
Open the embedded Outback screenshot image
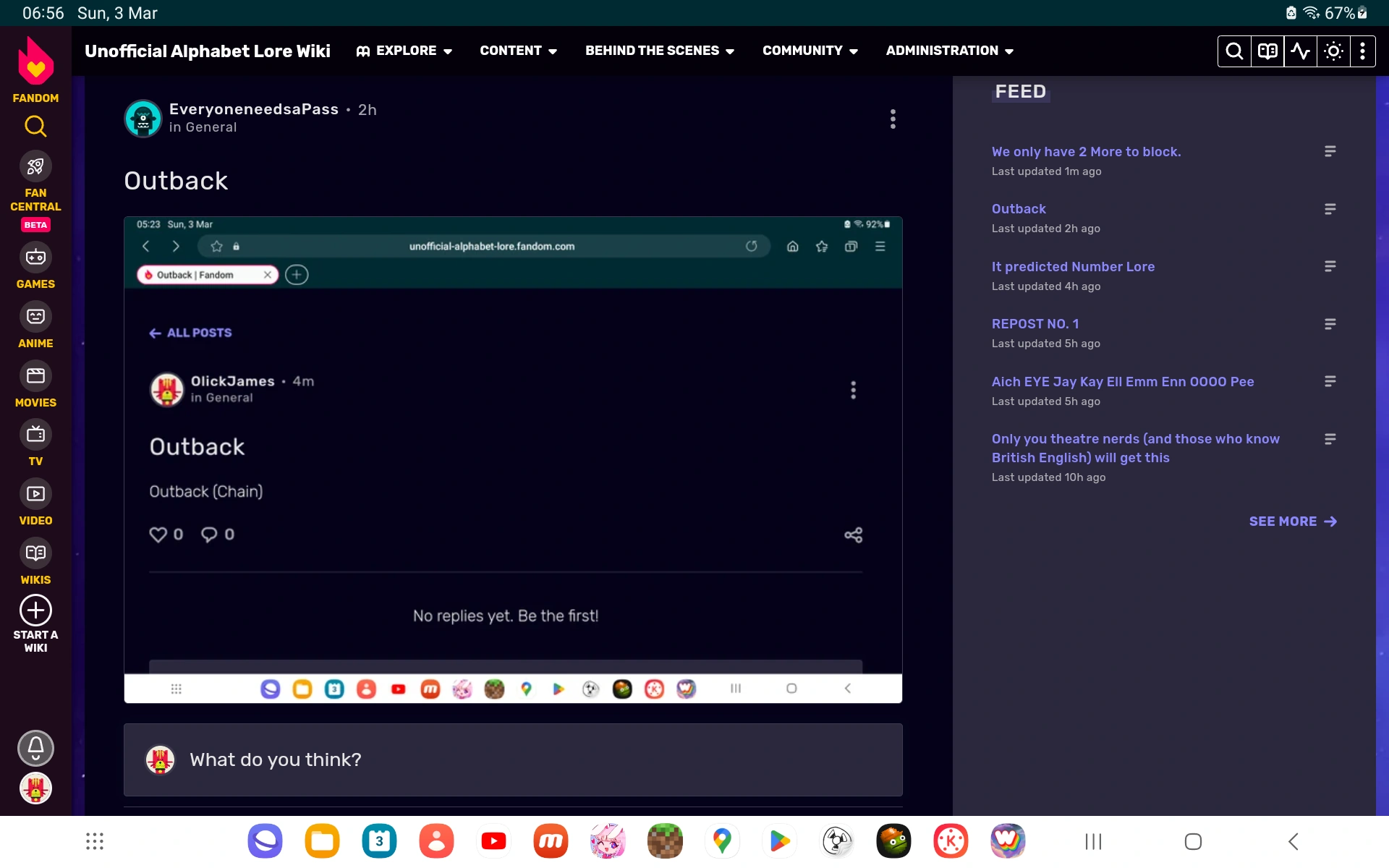[x=512, y=459]
